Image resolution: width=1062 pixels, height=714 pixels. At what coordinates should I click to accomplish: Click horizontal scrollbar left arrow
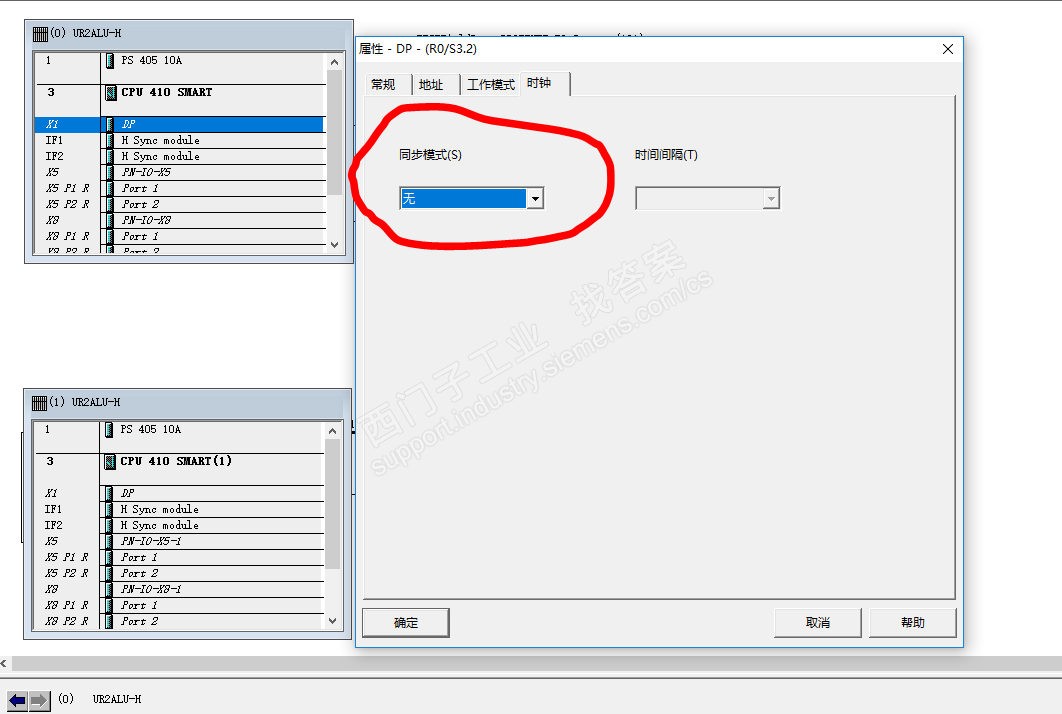(4, 664)
